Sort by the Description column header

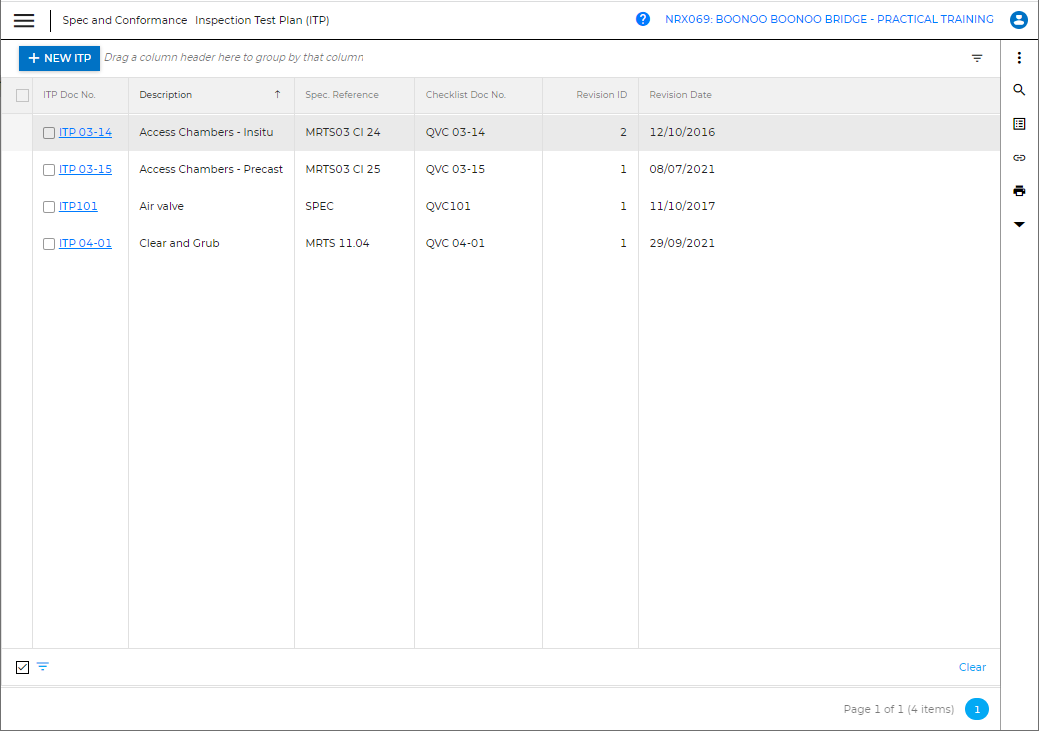tap(166, 95)
